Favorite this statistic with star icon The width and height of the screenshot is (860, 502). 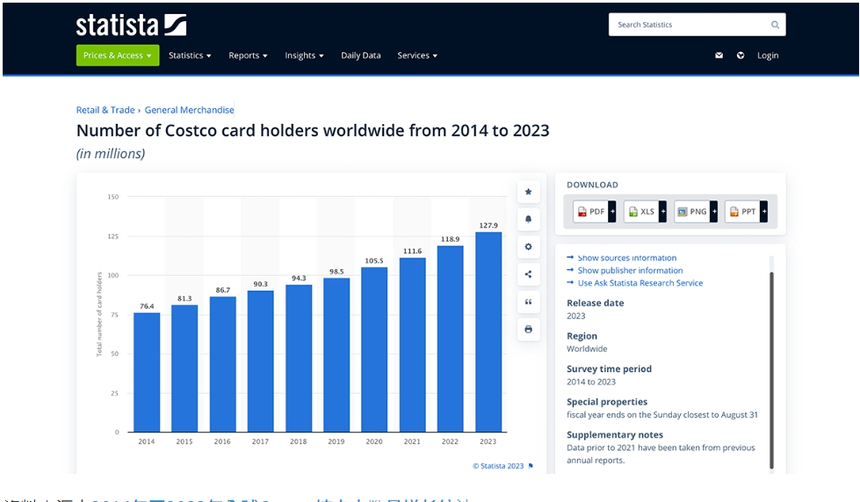[x=528, y=191]
